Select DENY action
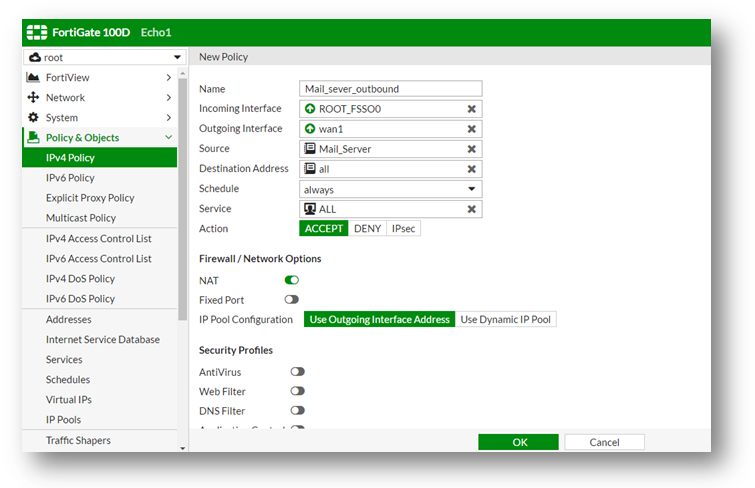The image size is (755, 488). click(x=367, y=228)
